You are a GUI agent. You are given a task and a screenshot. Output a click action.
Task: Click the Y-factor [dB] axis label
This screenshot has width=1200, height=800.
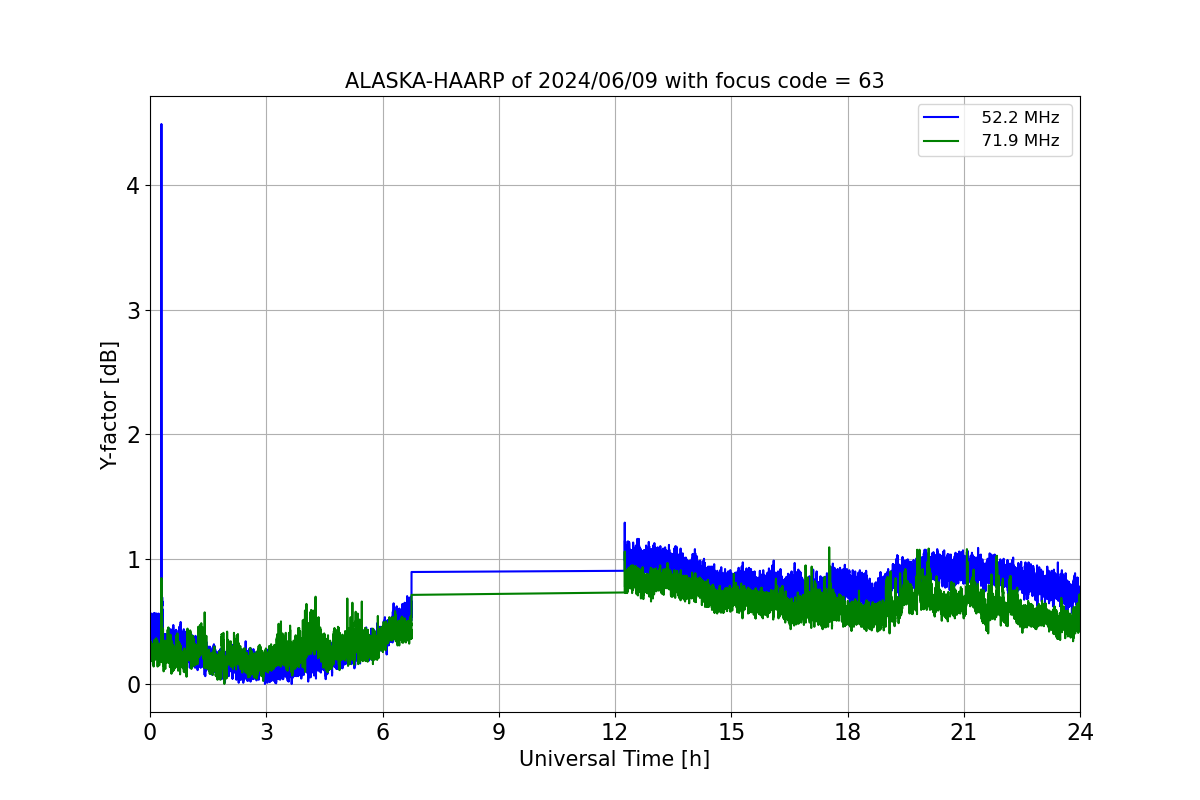click(x=110, y=405)
